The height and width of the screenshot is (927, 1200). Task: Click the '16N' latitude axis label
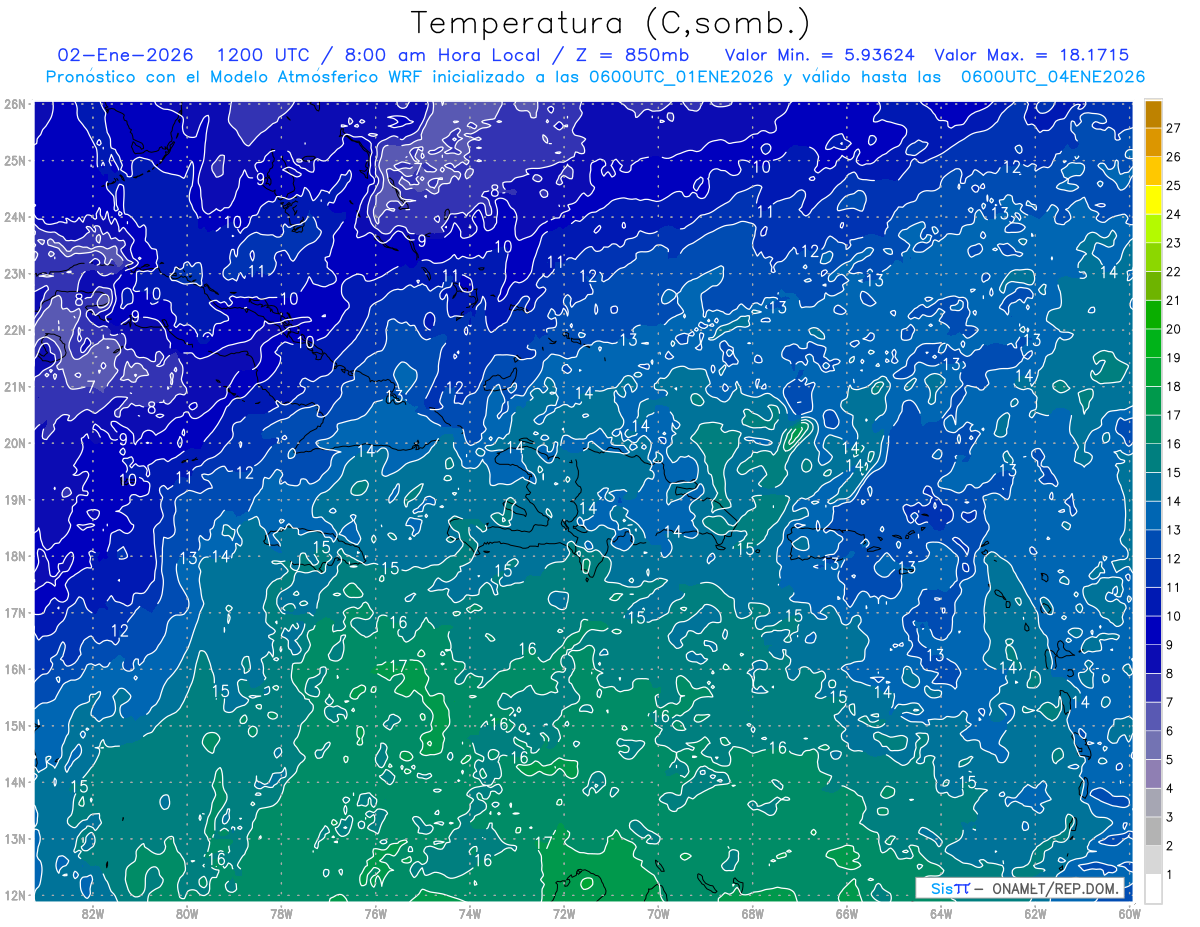coord(14,669)
